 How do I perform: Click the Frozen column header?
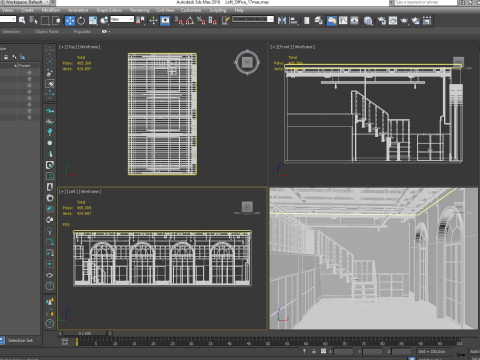(25, 66)
